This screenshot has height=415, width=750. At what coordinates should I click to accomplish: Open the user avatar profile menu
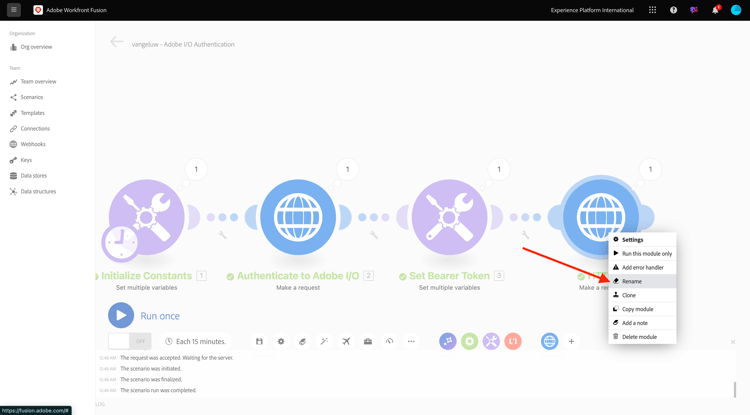(736, 10)
